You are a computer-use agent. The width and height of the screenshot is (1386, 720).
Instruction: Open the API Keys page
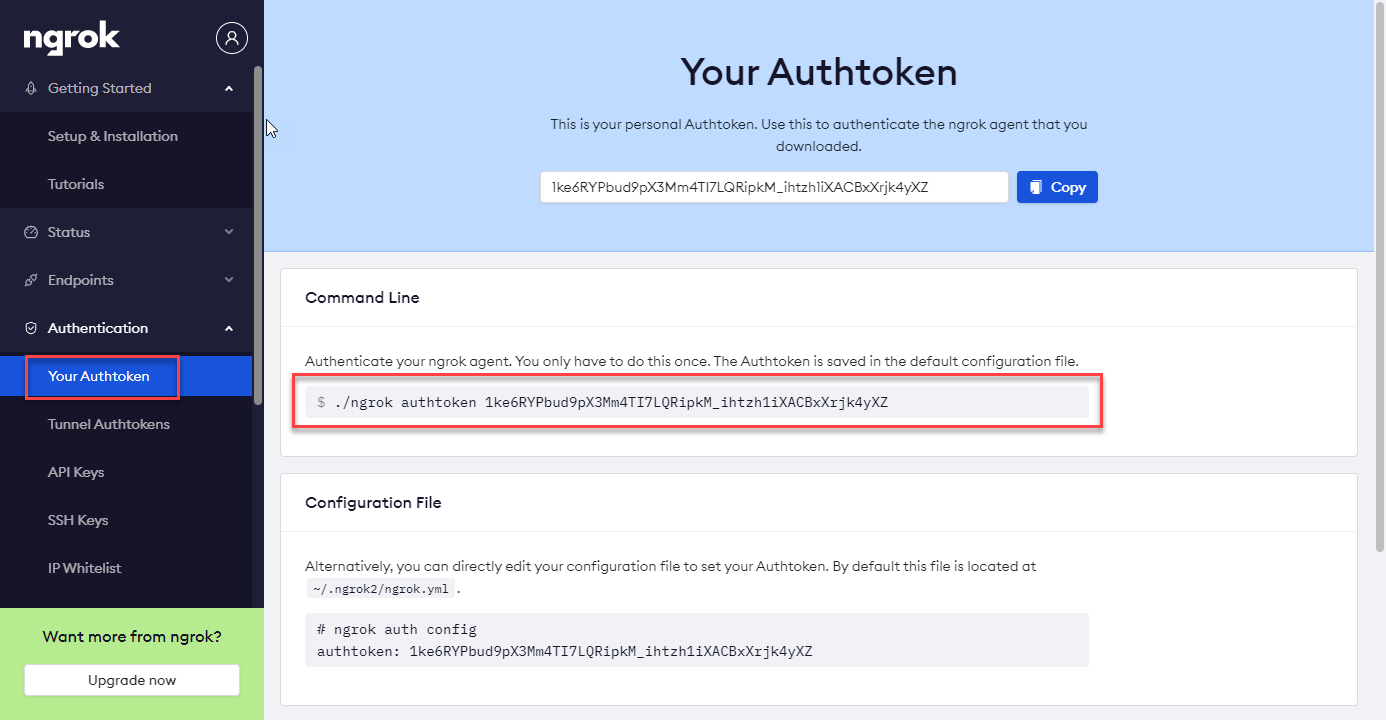(76, 472)
